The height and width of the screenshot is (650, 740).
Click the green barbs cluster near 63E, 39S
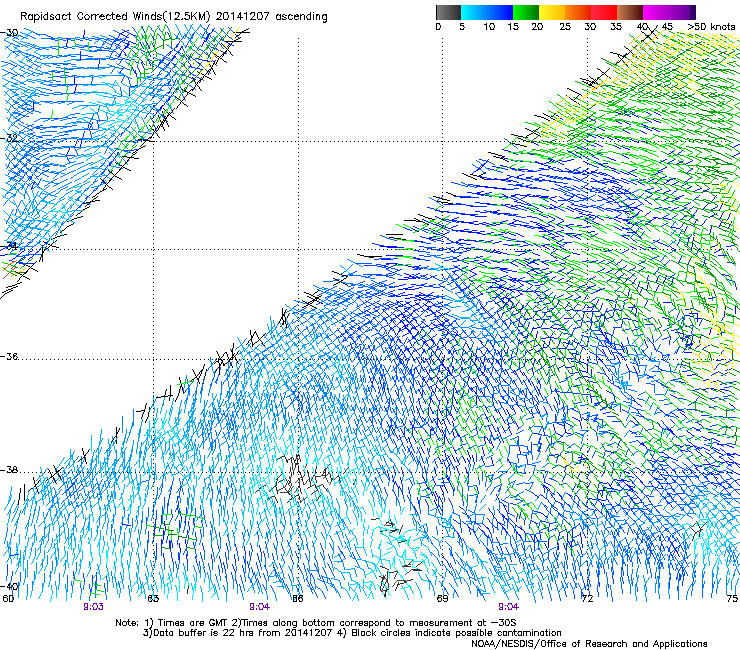click(x=175, y=531)
